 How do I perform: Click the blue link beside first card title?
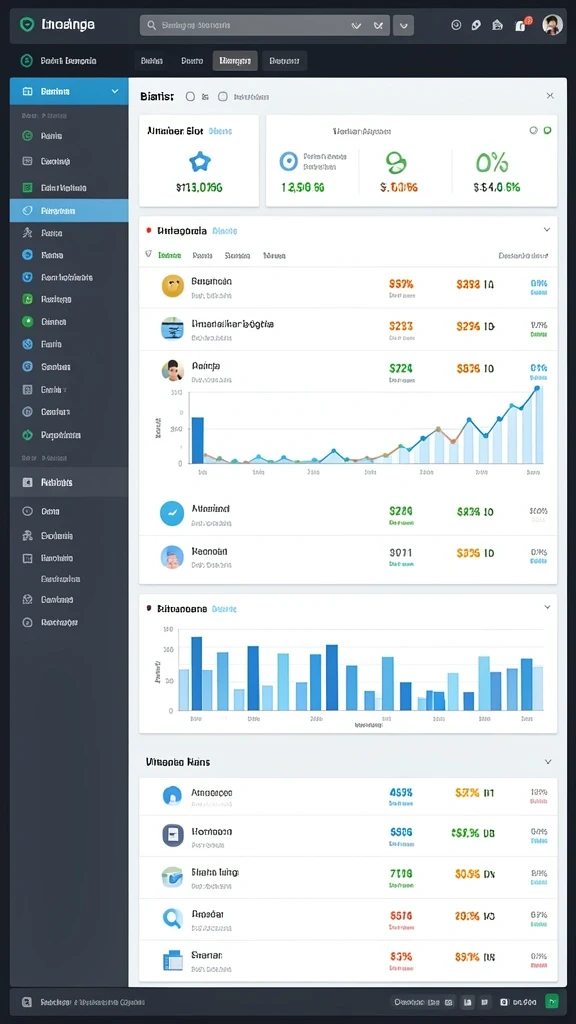tap(220, 131)
